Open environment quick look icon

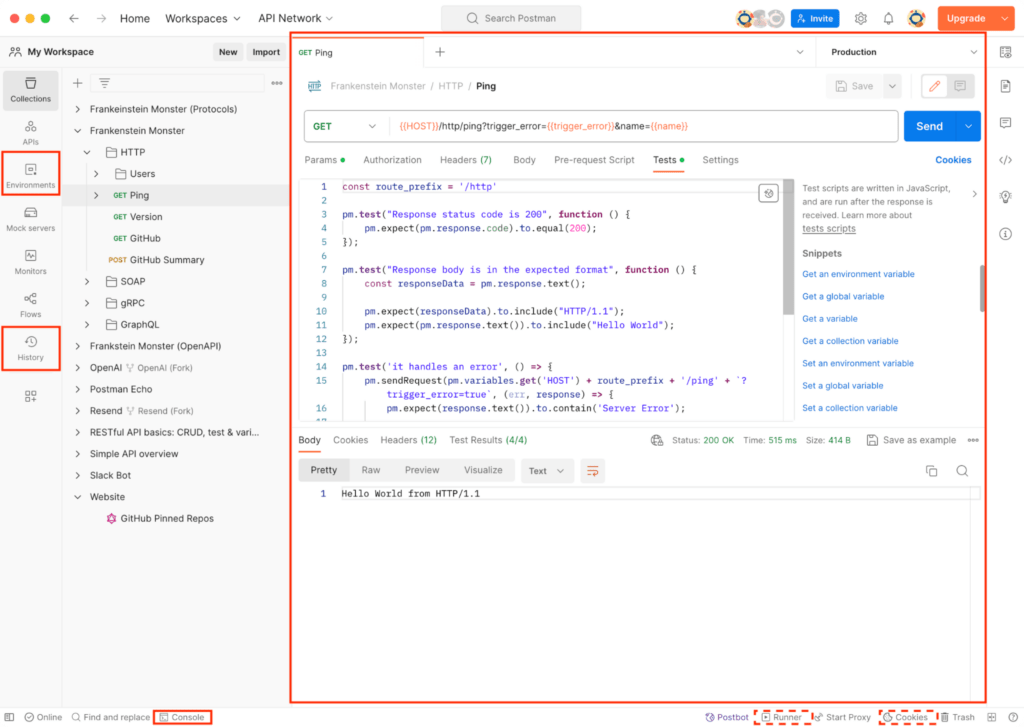pos(1006,52)
